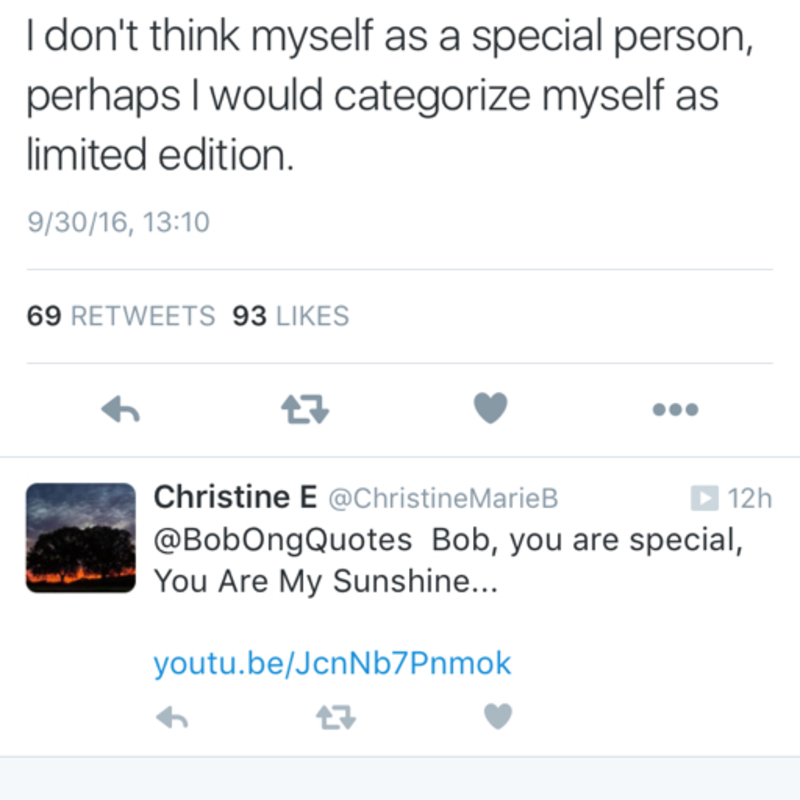Click the 12h reply timestamp

tap(750, 497)
